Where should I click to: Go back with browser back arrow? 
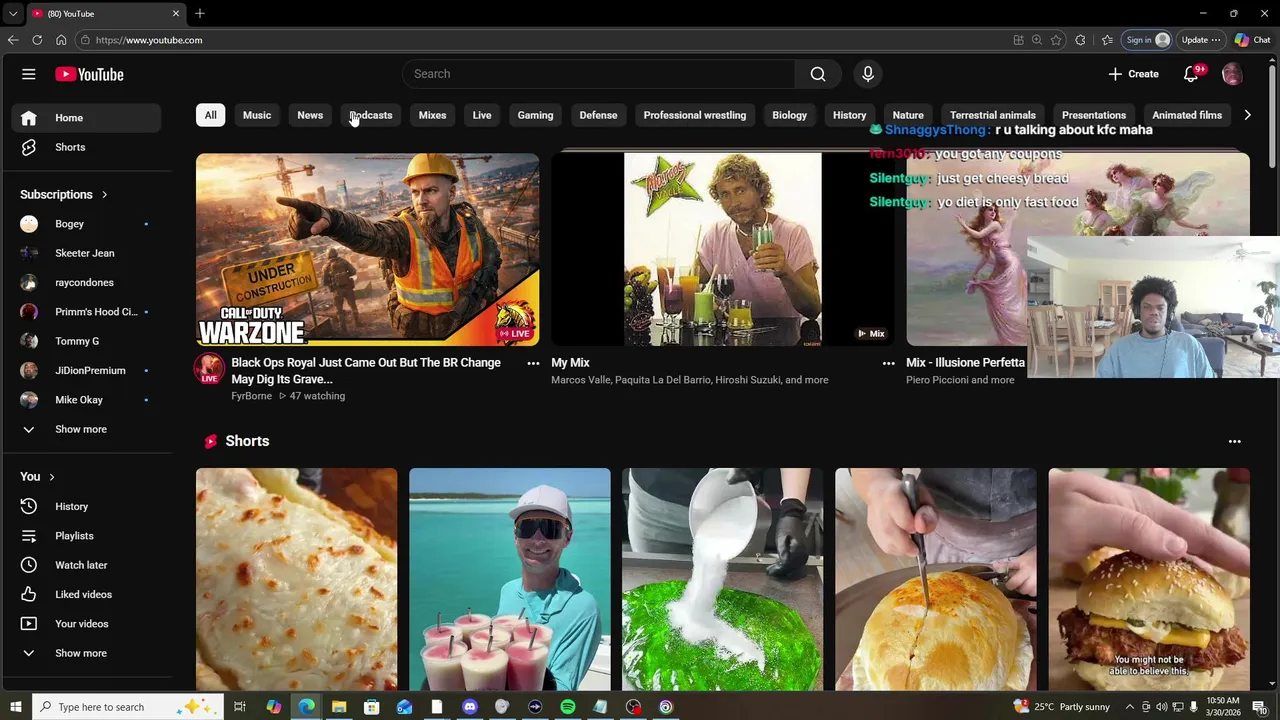[x=13, y=40]
